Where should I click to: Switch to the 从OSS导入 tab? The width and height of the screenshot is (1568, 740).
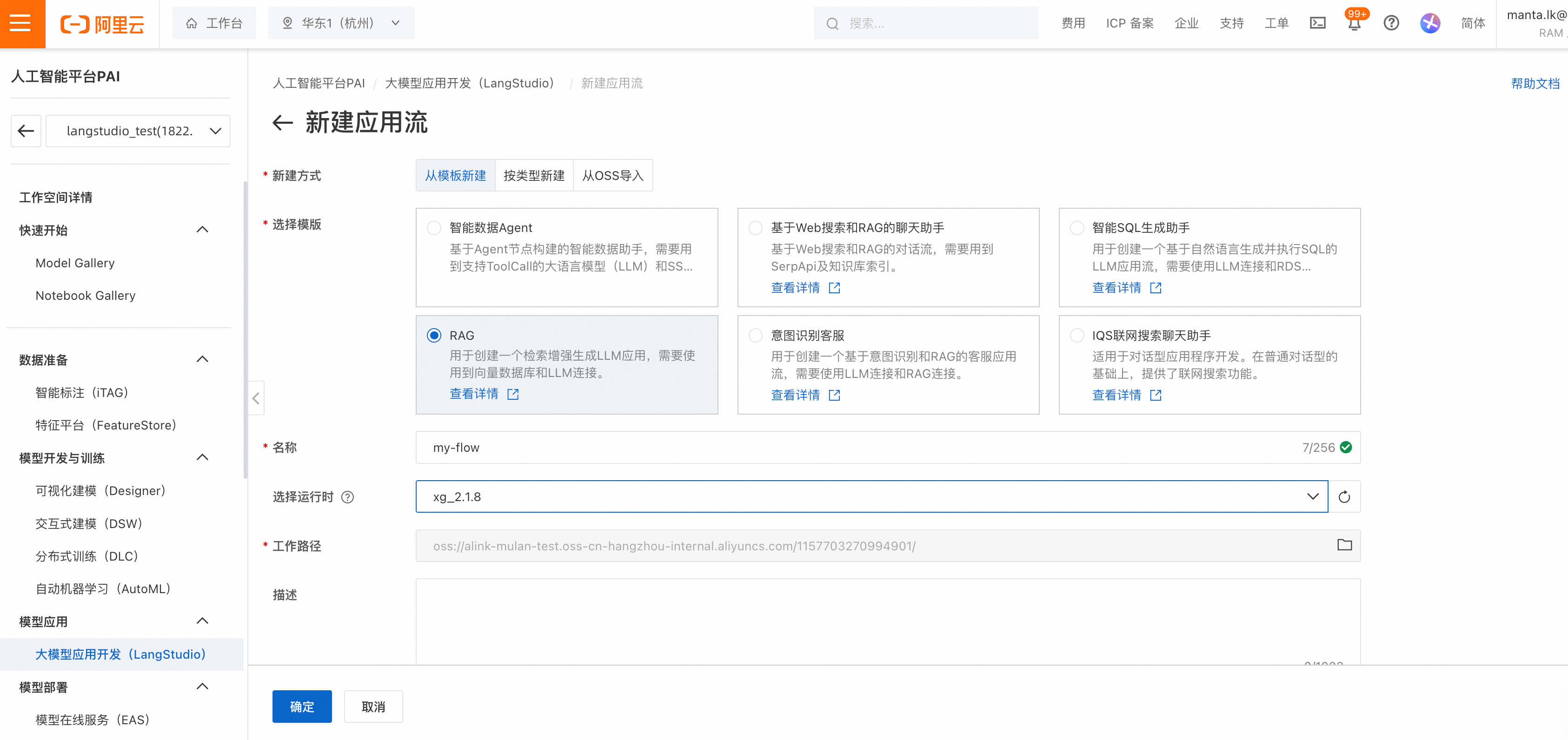click(x=612, y=176)
